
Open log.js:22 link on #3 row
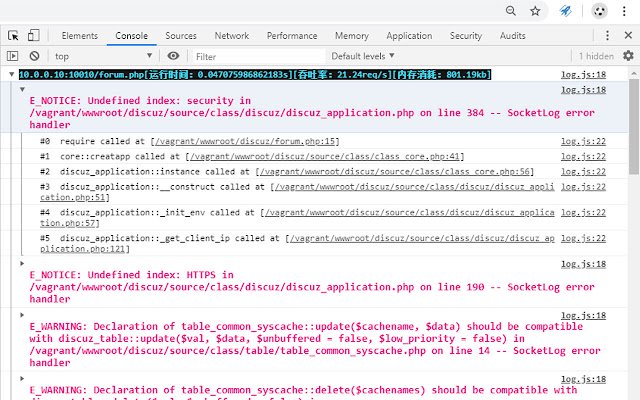click(583, 187)
